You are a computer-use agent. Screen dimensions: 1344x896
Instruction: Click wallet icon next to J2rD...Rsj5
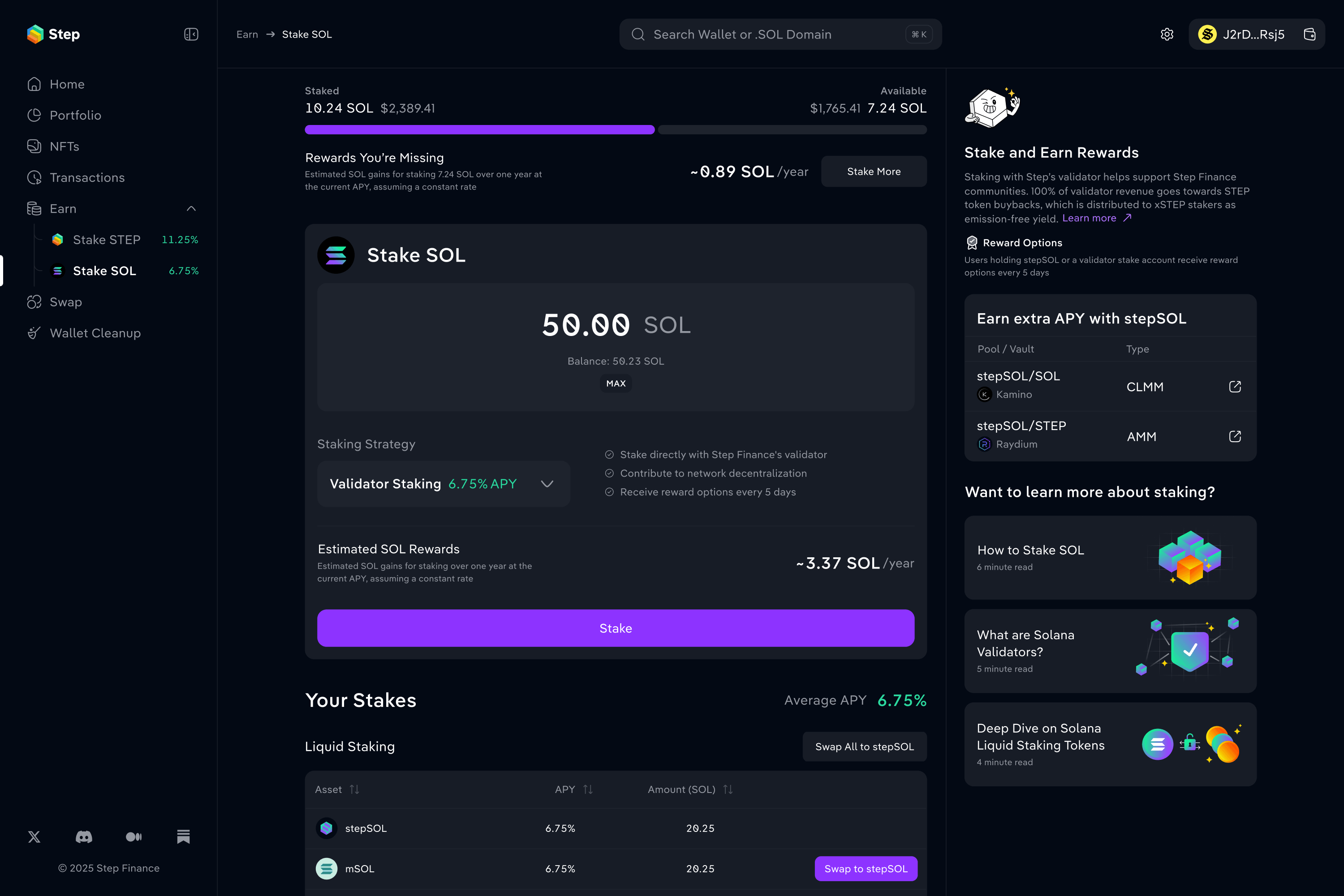click(1310, 34)
